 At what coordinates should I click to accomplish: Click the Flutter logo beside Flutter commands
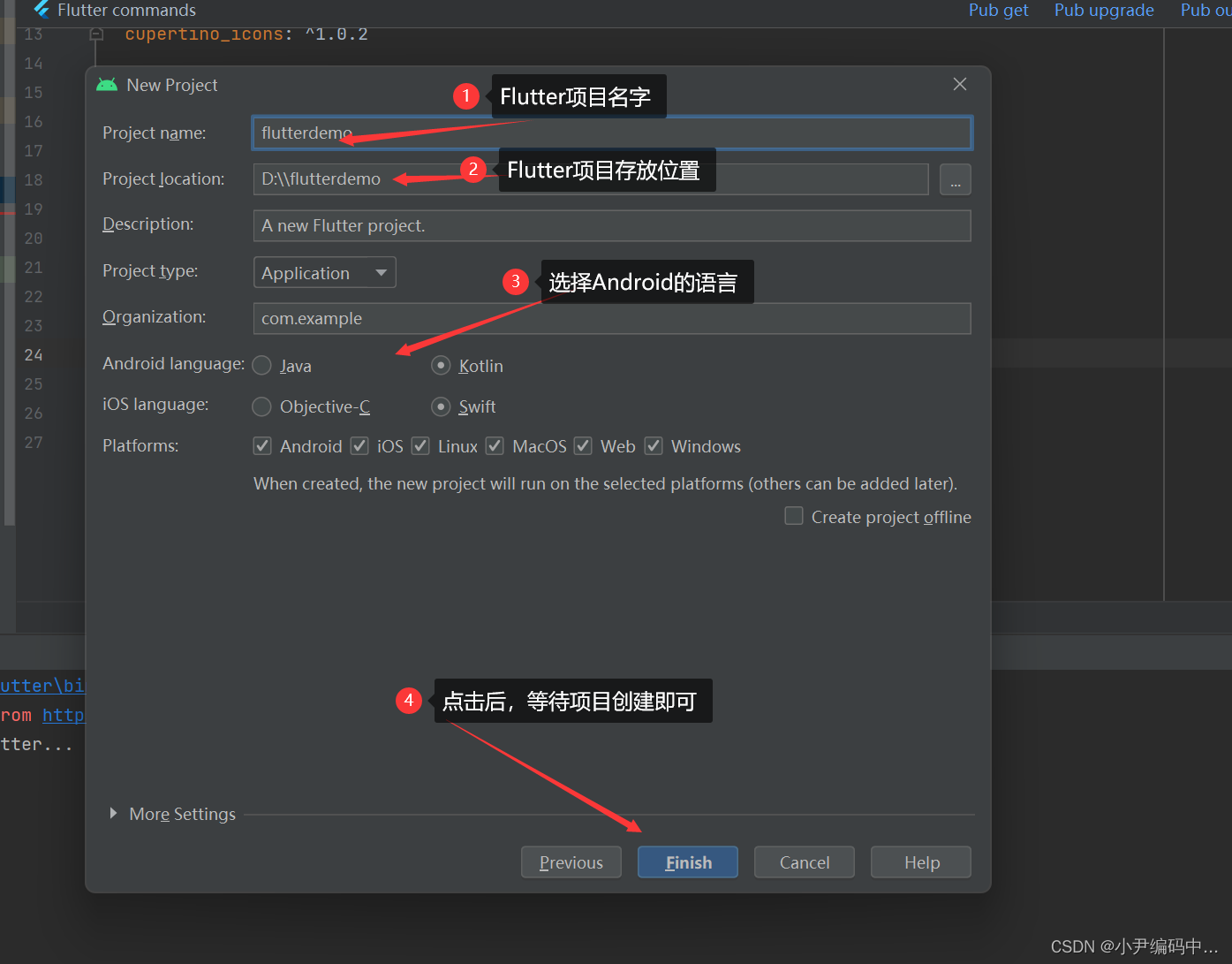click(42, 10)
